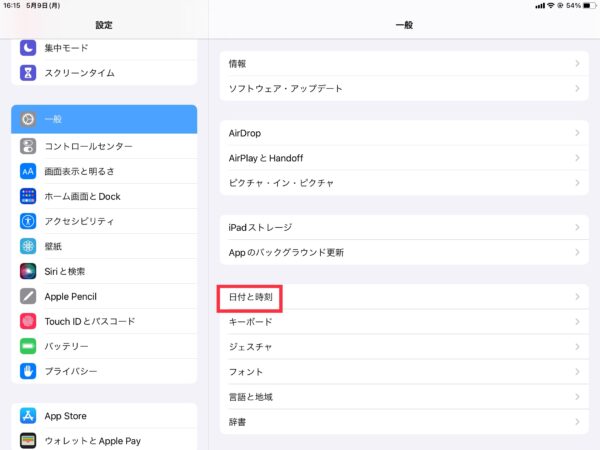Expand the 情報 row chevron

577,64
